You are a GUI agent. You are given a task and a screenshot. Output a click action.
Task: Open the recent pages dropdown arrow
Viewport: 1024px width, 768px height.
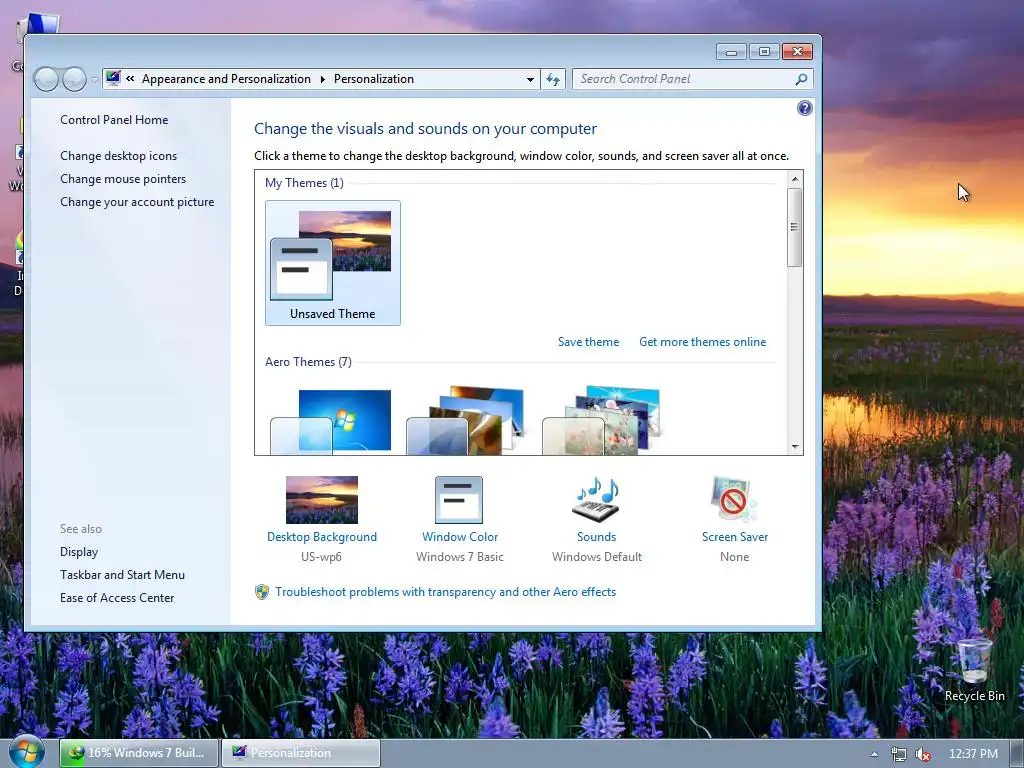coord(95,79)
